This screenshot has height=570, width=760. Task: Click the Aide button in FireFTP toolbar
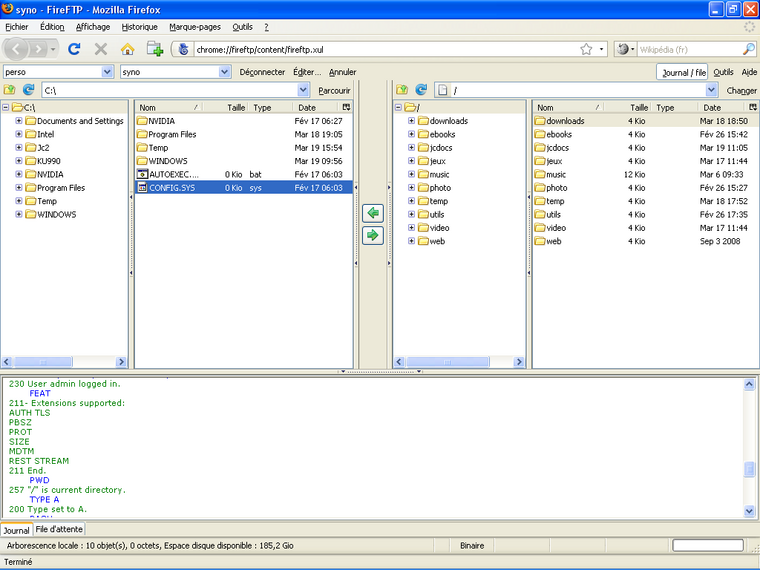(749, 72)
